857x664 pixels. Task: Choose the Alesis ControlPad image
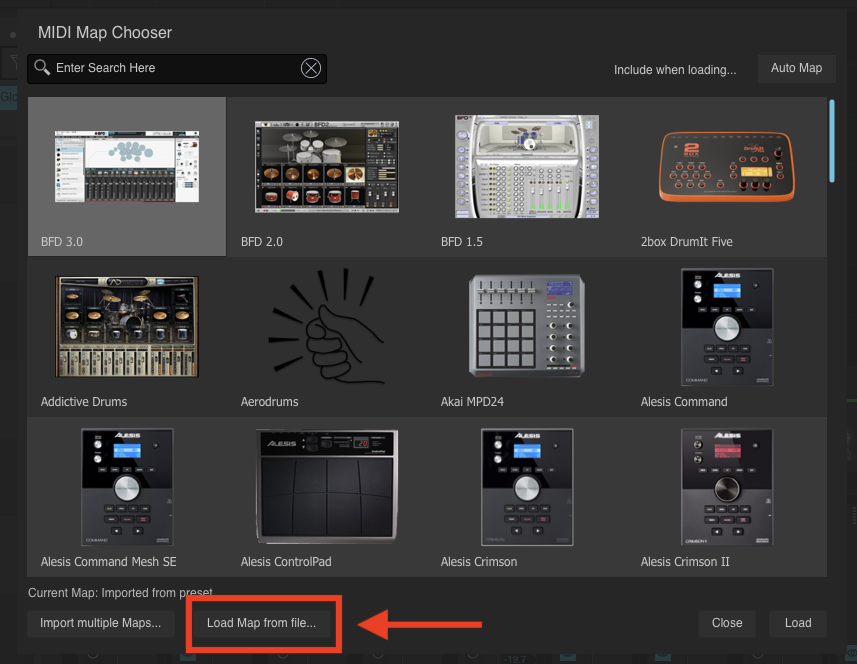[x=327, y=486]
